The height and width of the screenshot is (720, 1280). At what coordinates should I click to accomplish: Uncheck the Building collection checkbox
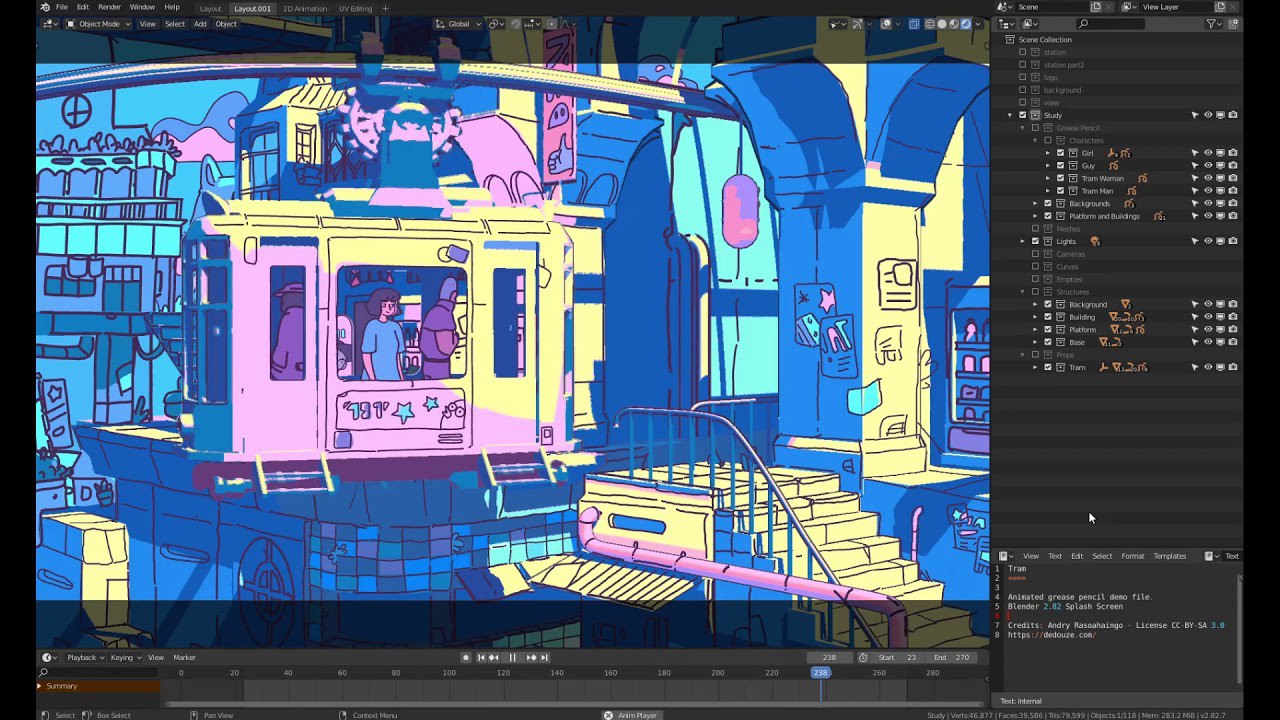tap(1048, 317)
